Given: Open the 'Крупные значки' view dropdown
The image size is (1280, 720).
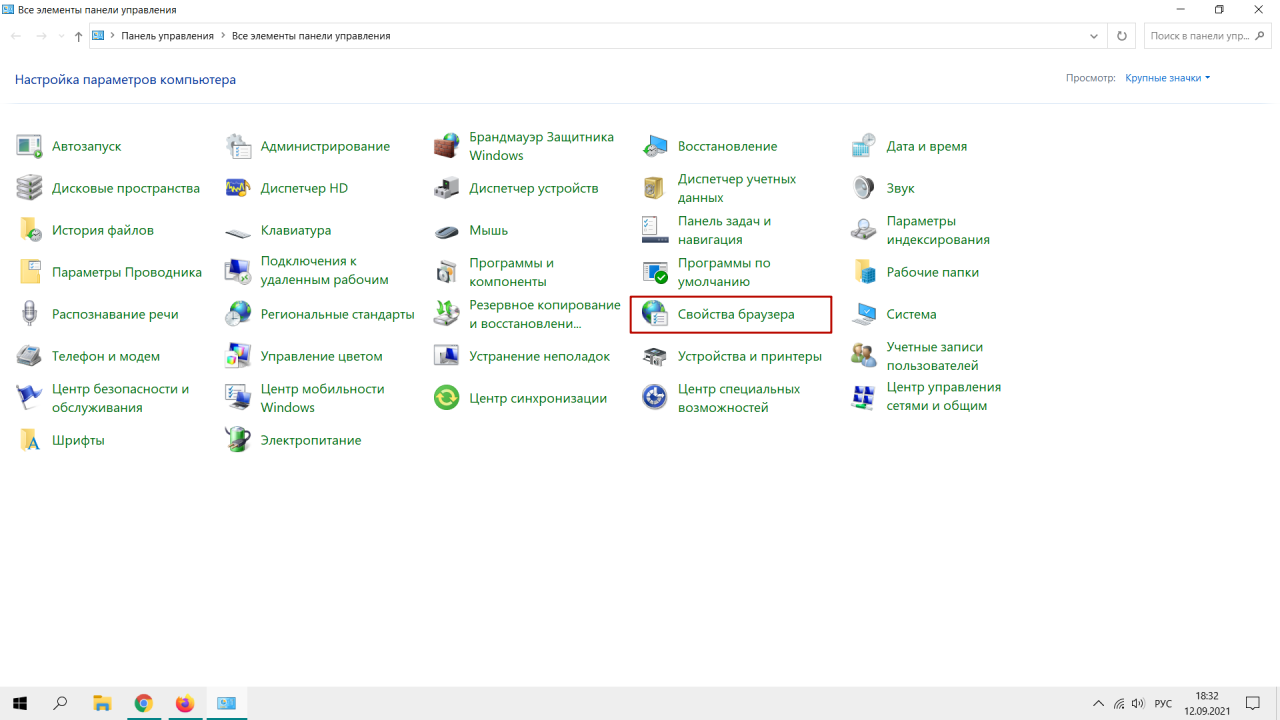Looking at the screenshot, I should click(1167, 78).
